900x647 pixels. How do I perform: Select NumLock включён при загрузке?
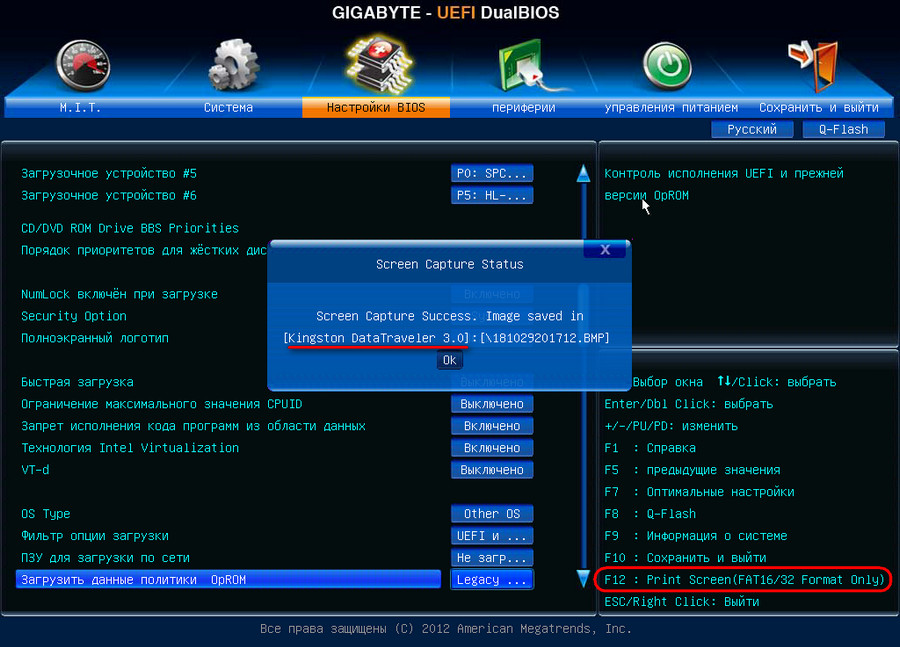click(x=119, y=294)
